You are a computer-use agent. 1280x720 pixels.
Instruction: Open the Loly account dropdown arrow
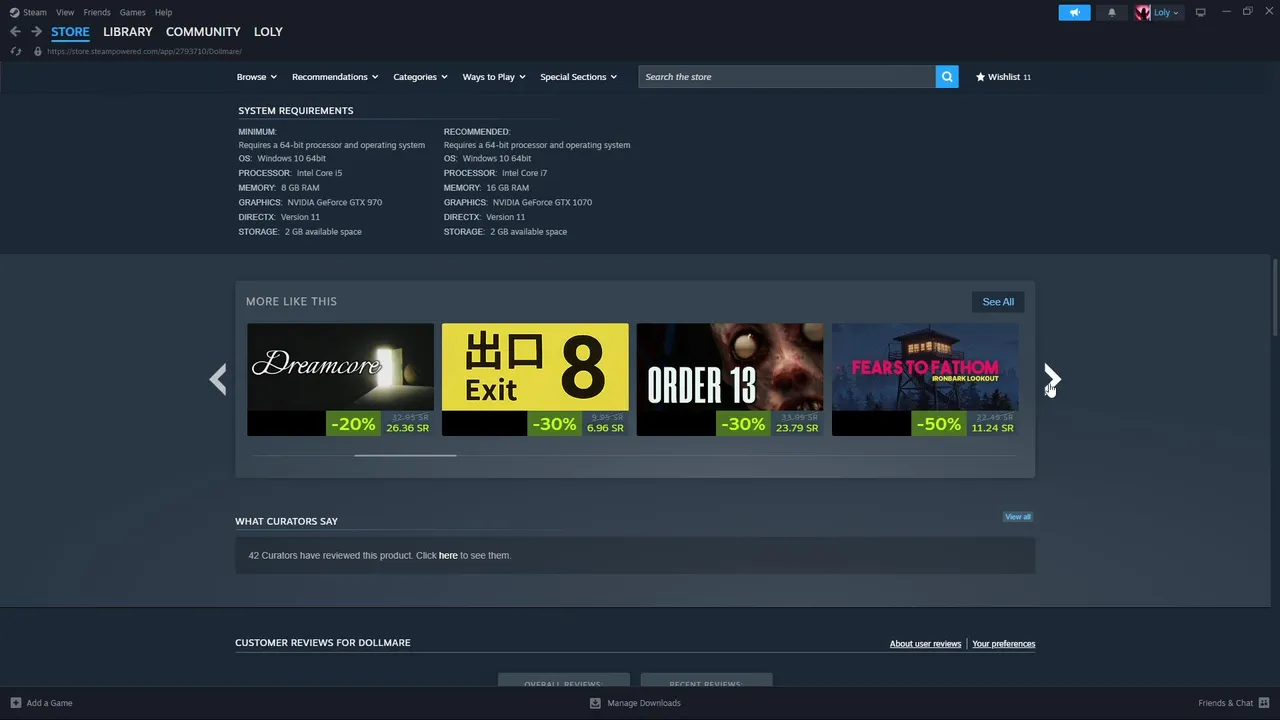(1176, 13)
